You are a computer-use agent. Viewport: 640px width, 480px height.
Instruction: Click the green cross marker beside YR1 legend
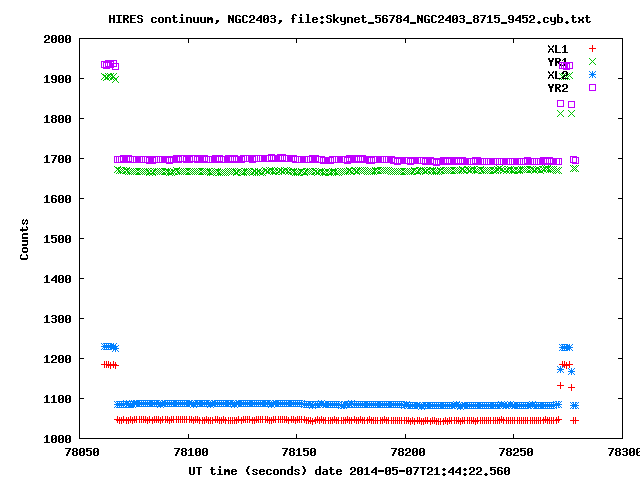coord(592,62)
